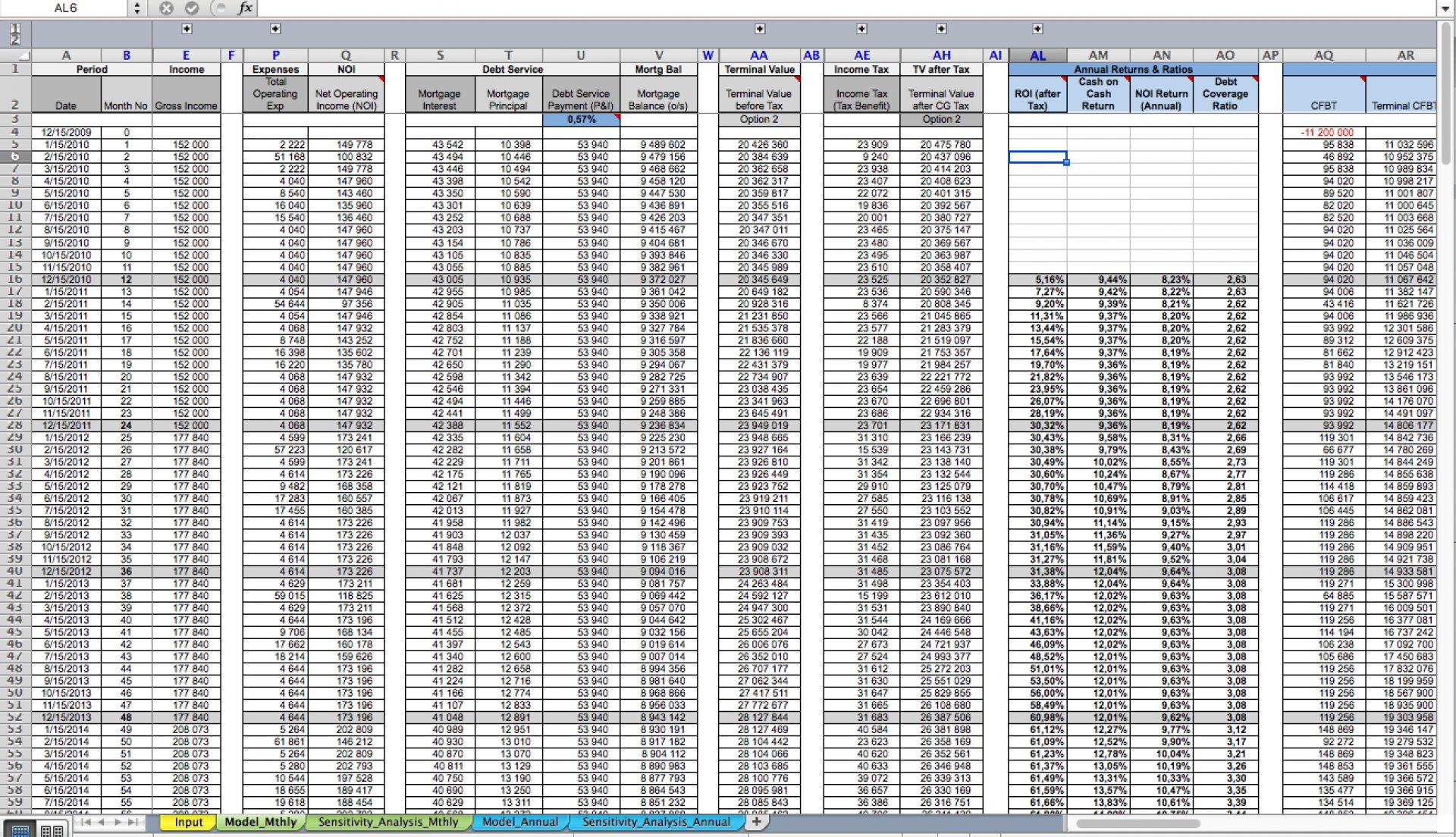Expand the column group above column AA
Viewport: 1456px width, 837px height.
[759, 29]
